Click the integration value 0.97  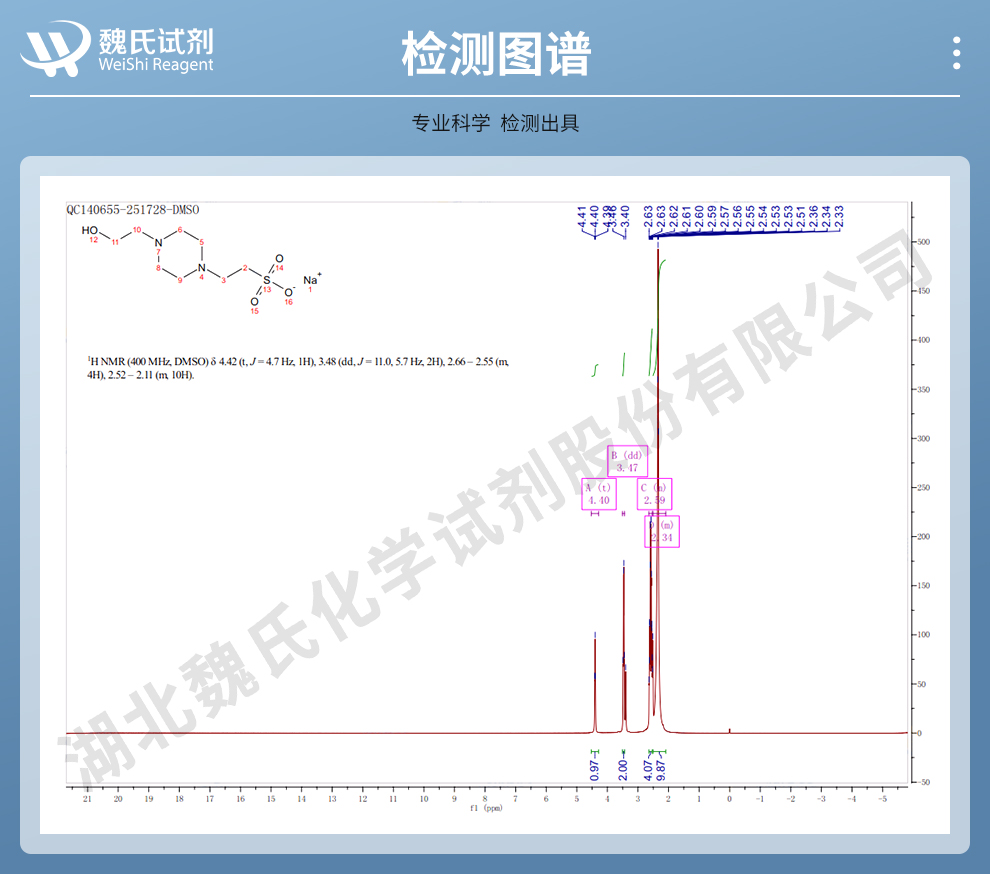[594, 770]
